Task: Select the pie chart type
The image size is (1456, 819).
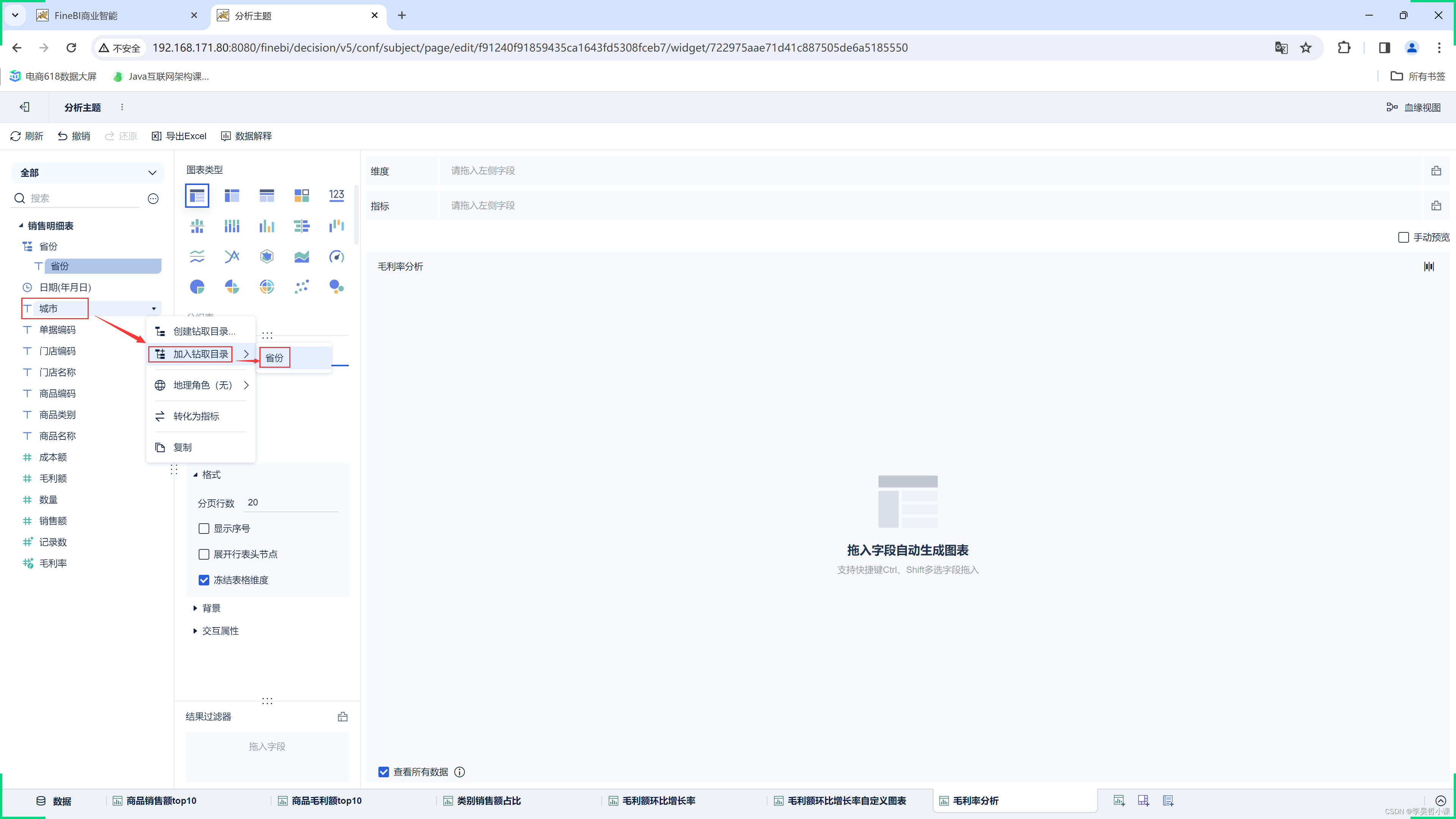Action: click(197, 287)
